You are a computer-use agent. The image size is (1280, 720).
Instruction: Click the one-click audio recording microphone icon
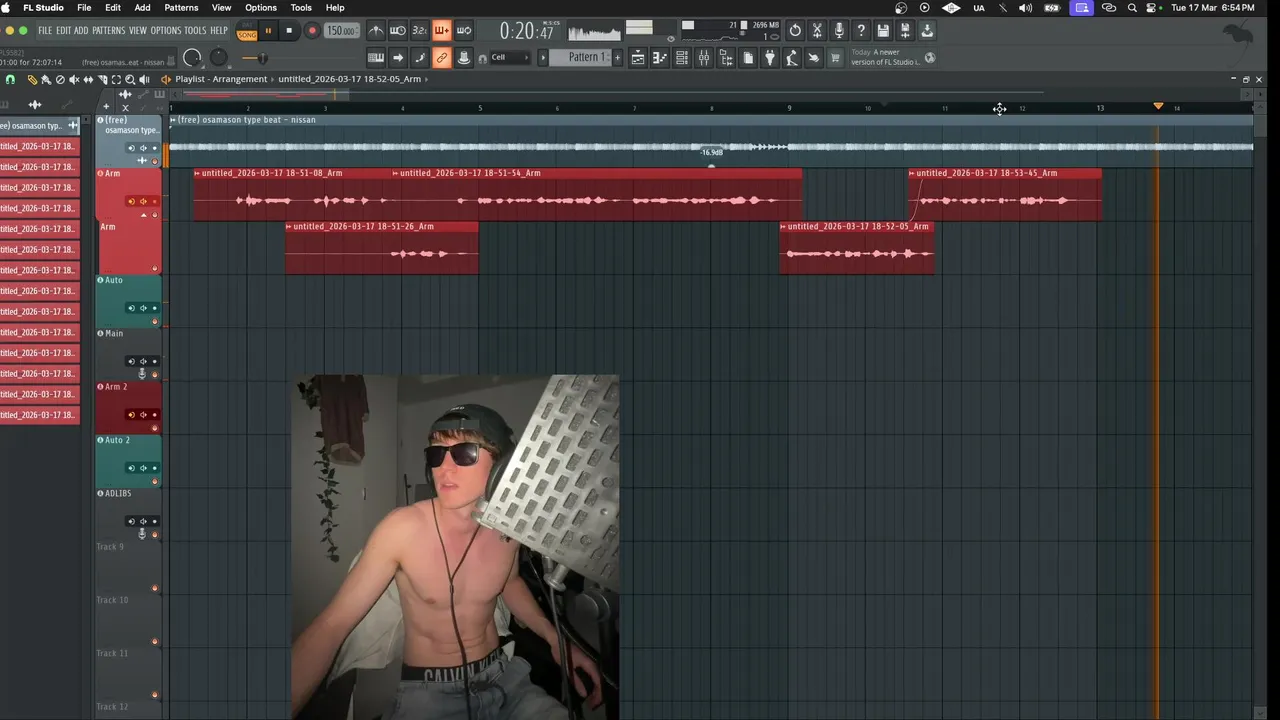839,31
